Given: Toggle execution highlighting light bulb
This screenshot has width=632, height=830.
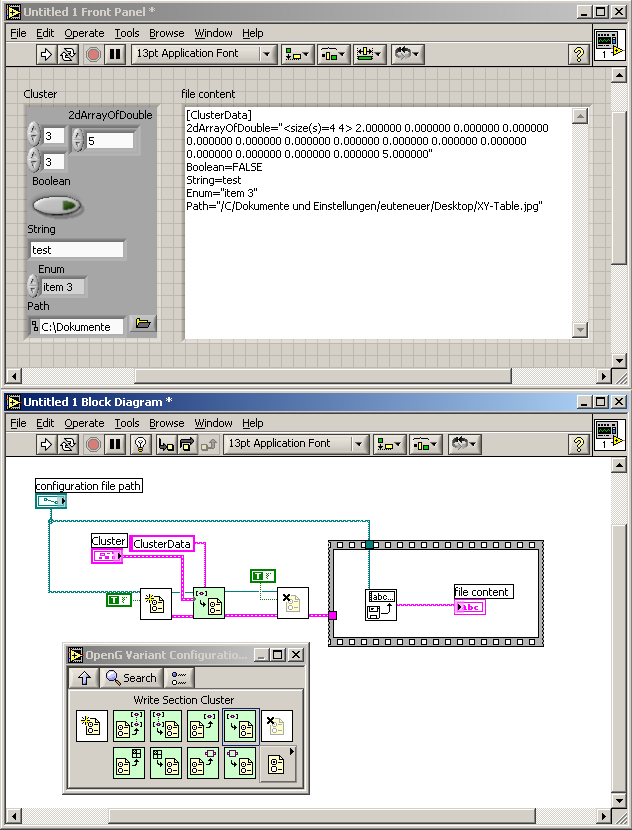Looking at the screenshot, I should coord(140,444).
